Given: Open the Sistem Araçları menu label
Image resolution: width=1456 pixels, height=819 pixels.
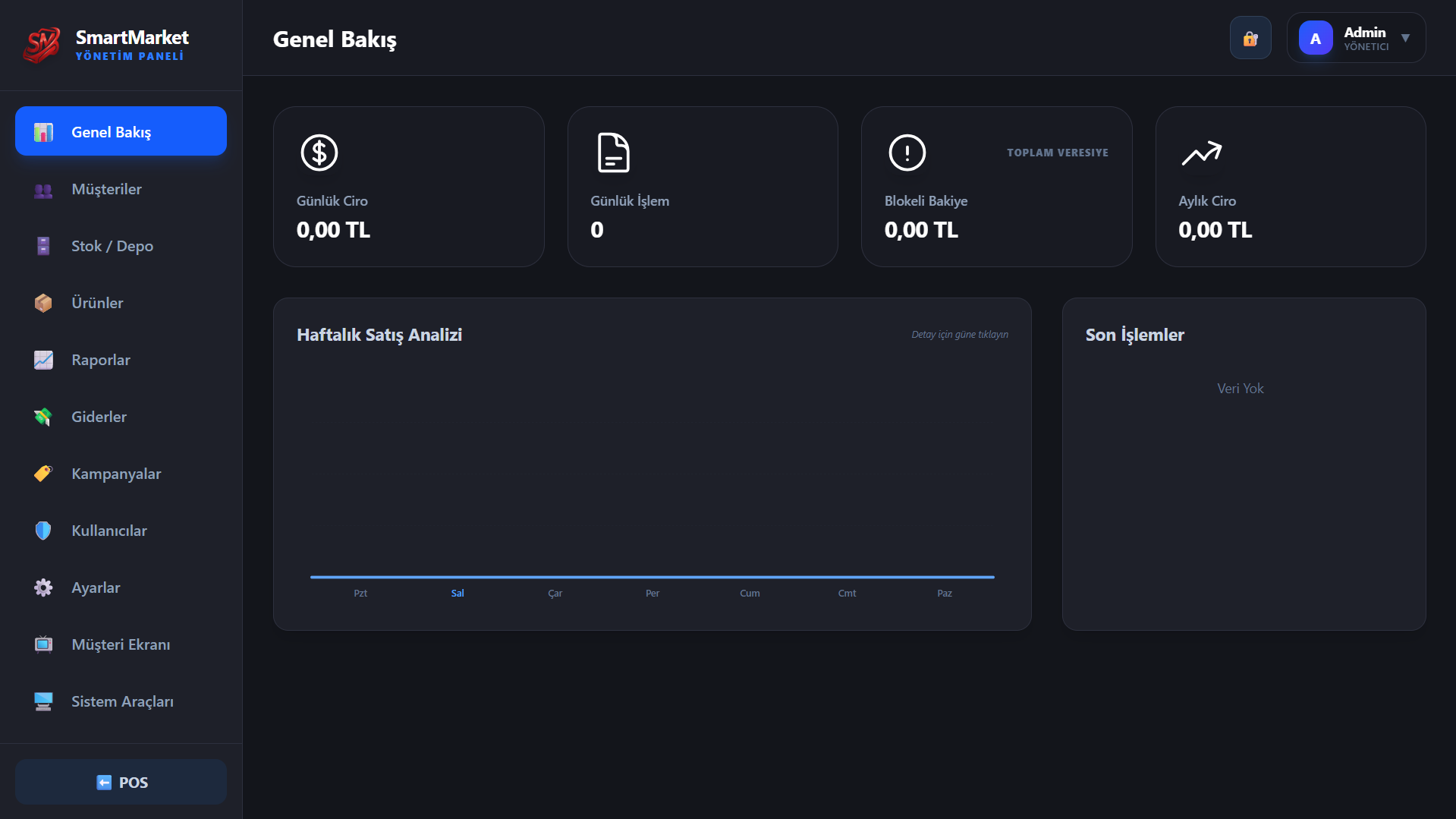Looking at the screenshot, I should point(122,701).
